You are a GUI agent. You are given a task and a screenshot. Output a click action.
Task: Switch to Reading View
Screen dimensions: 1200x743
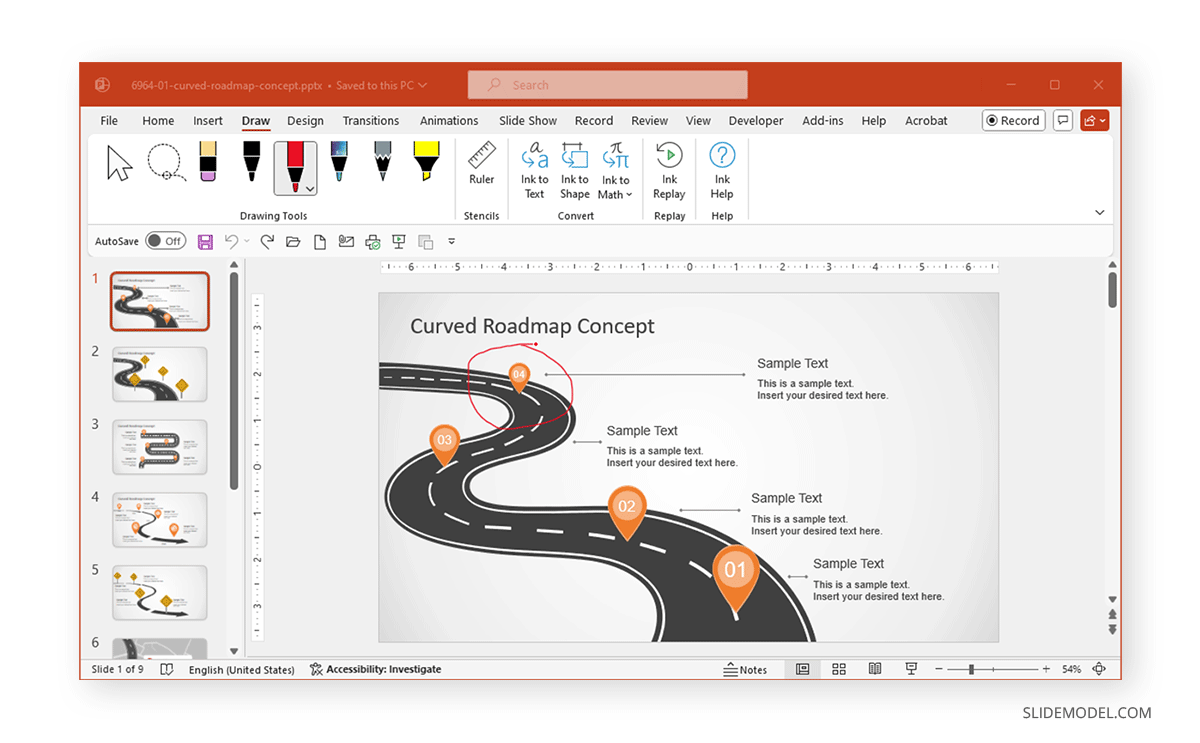[x=875, y=669]
